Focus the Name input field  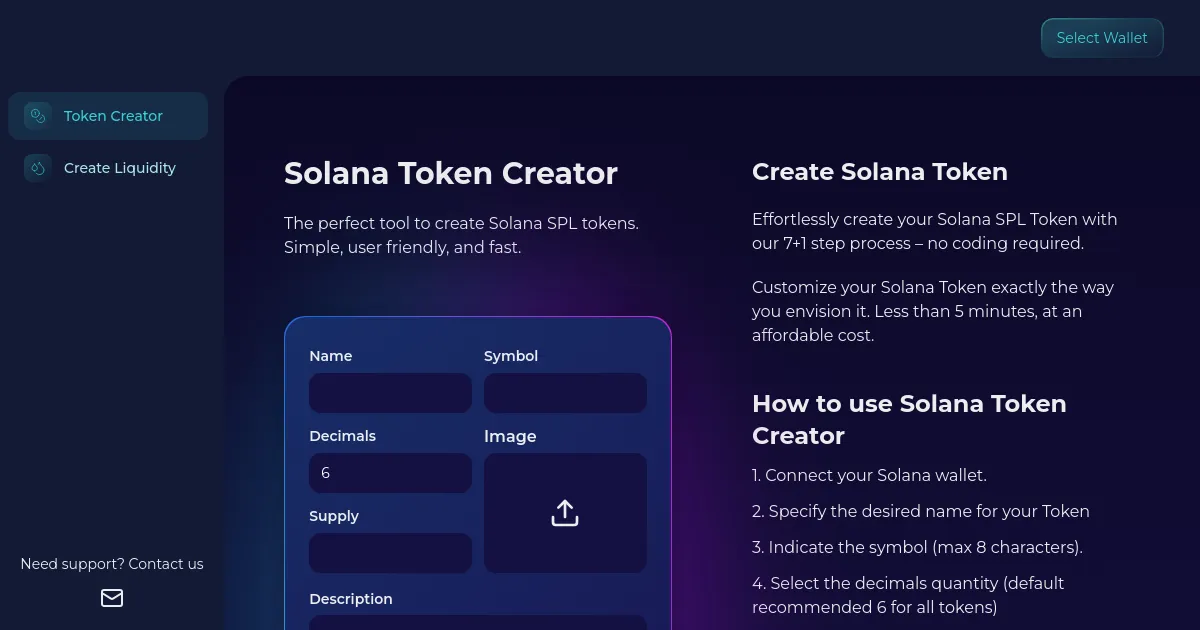390,392
